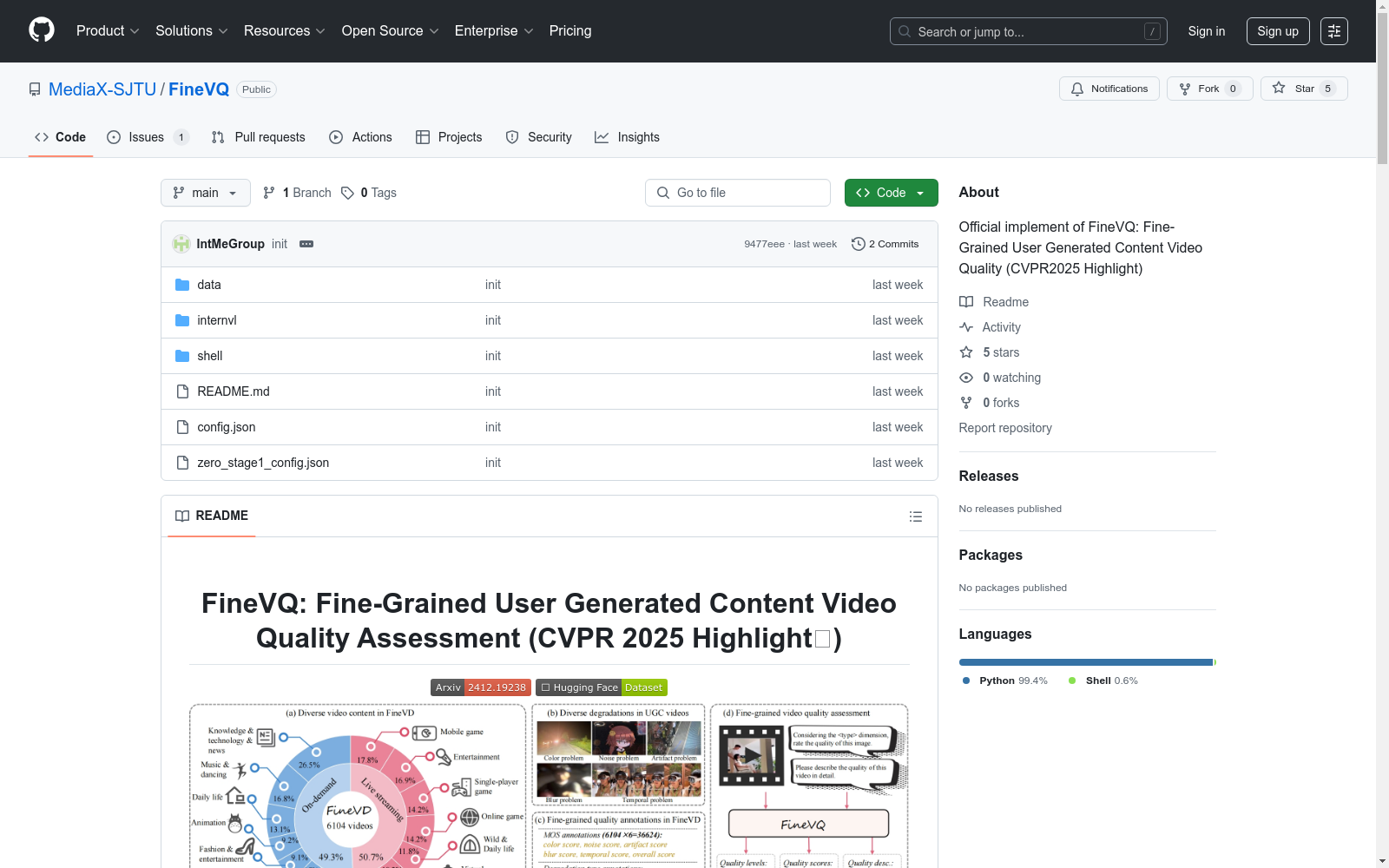The height and width of the screenshot is (868, 1389).
Task: Select the Code tab
Action: [x=61, y=137]
